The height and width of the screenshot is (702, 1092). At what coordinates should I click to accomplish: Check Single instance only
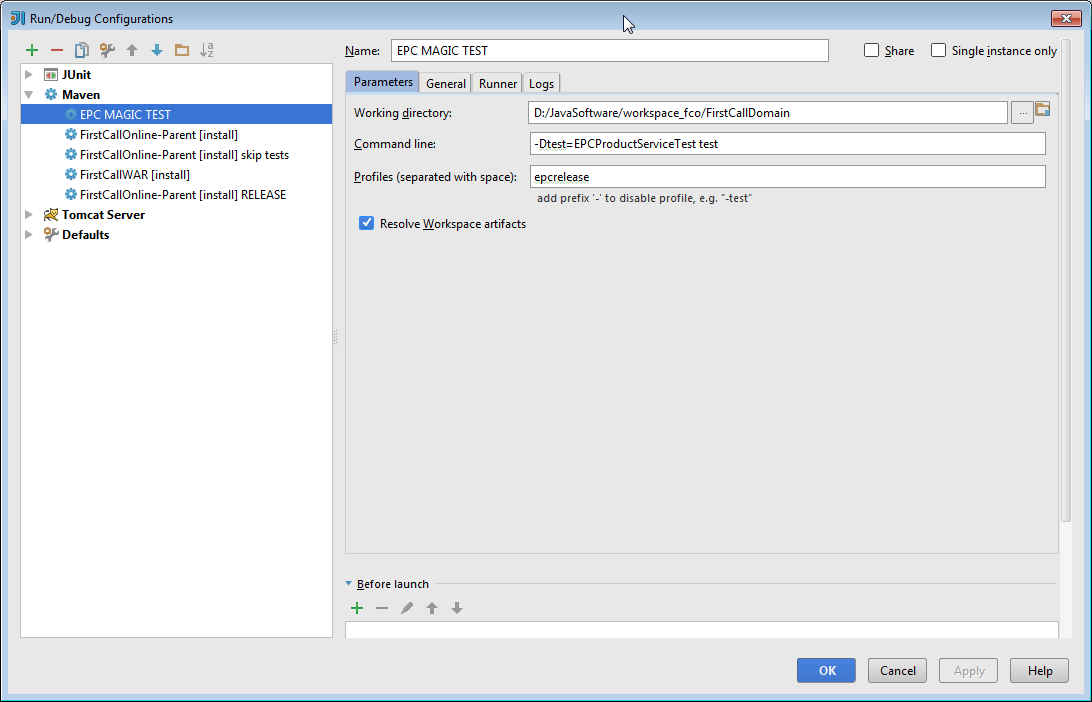pos(937,50)
